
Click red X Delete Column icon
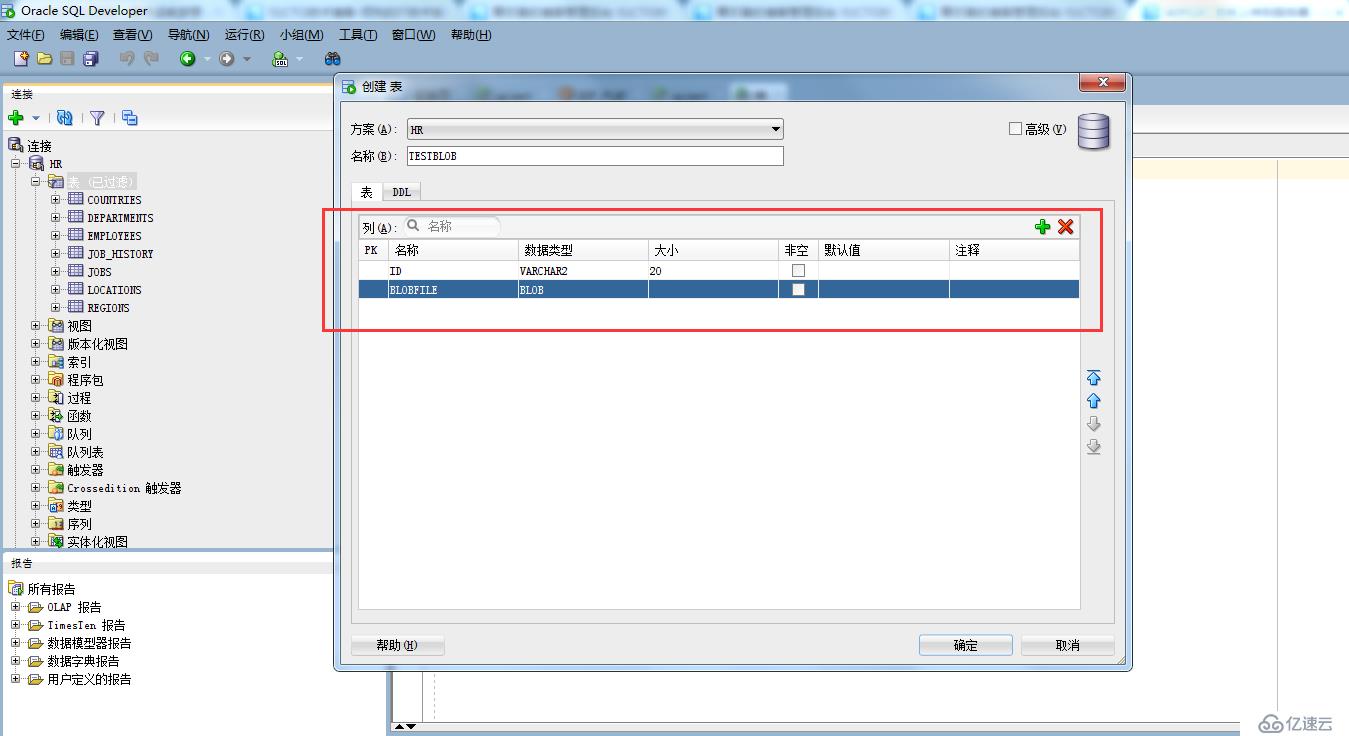pos(1066,227)
